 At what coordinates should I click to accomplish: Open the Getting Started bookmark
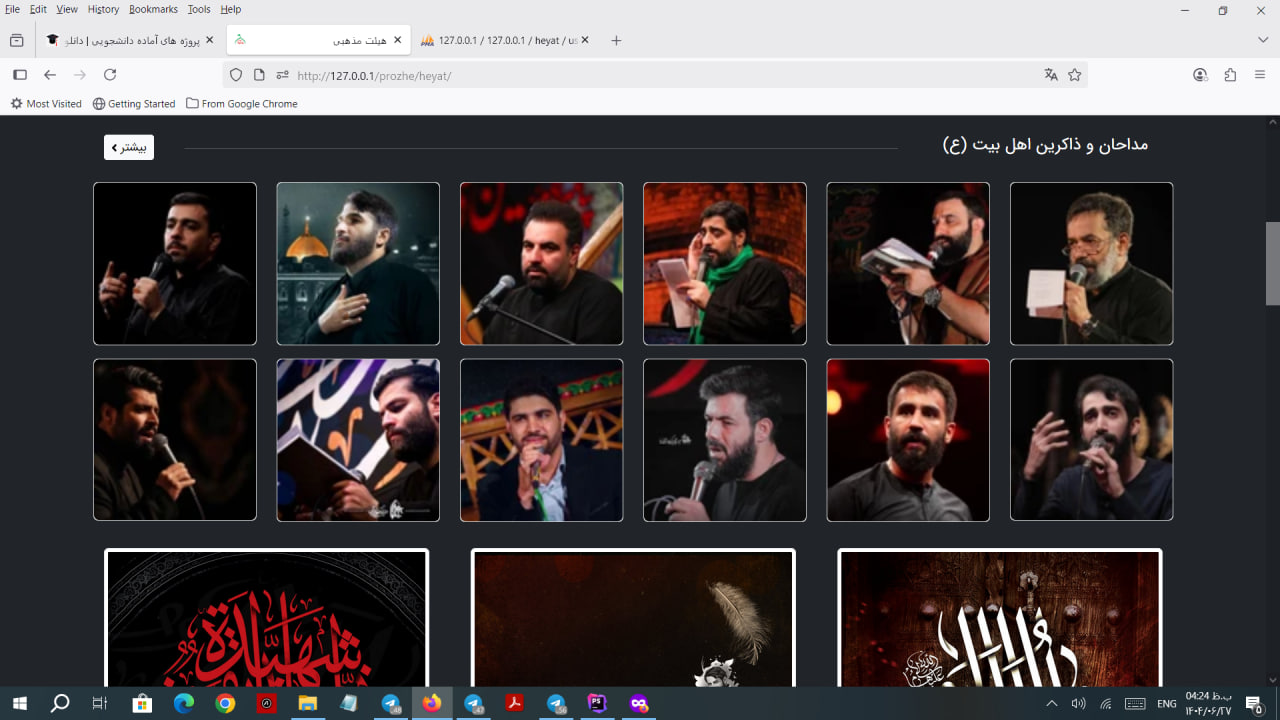(x=134, y=104)
